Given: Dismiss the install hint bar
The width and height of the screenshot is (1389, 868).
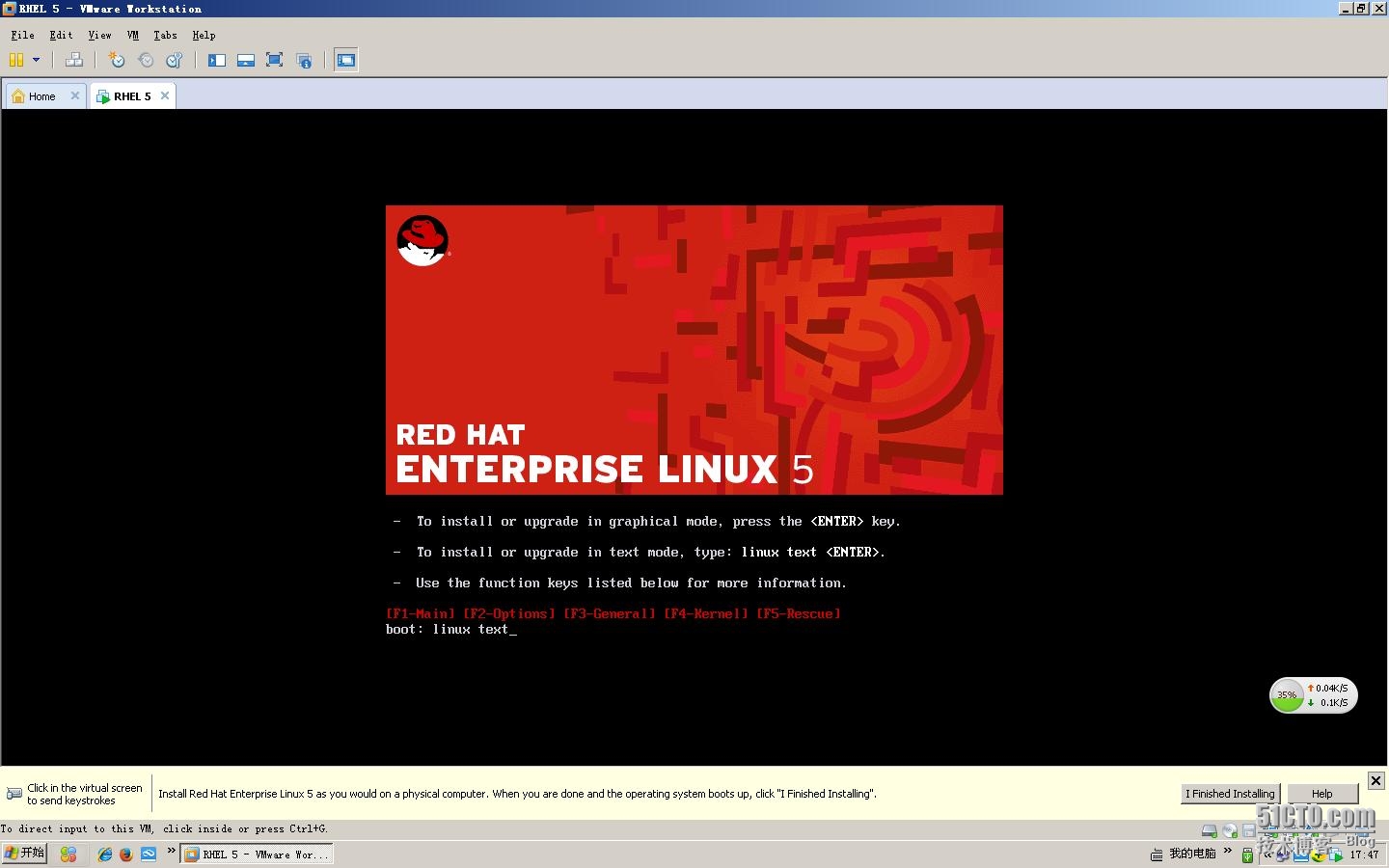Looking at the screenshot, I should point(1376,780).
